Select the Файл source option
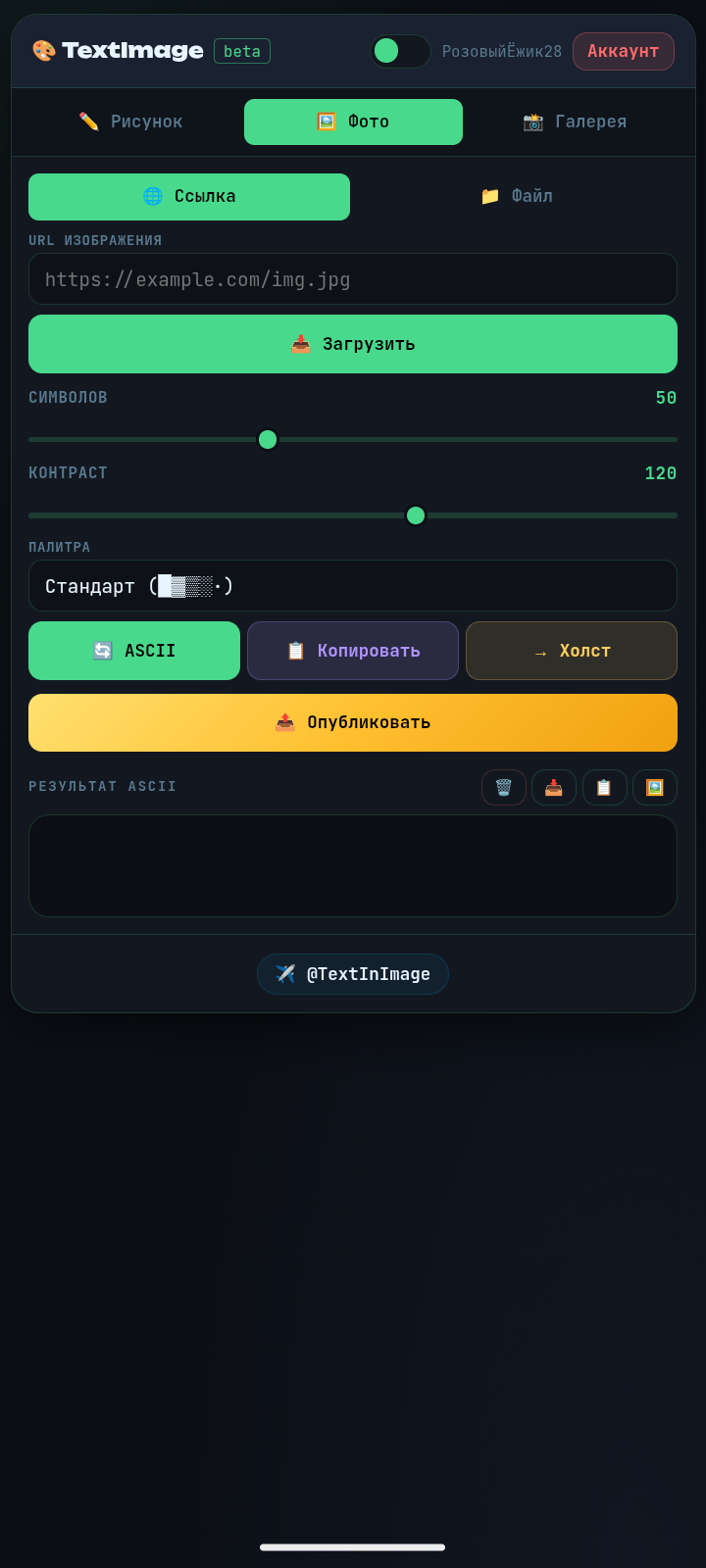 pyautogui.click(x=516, y=197)
